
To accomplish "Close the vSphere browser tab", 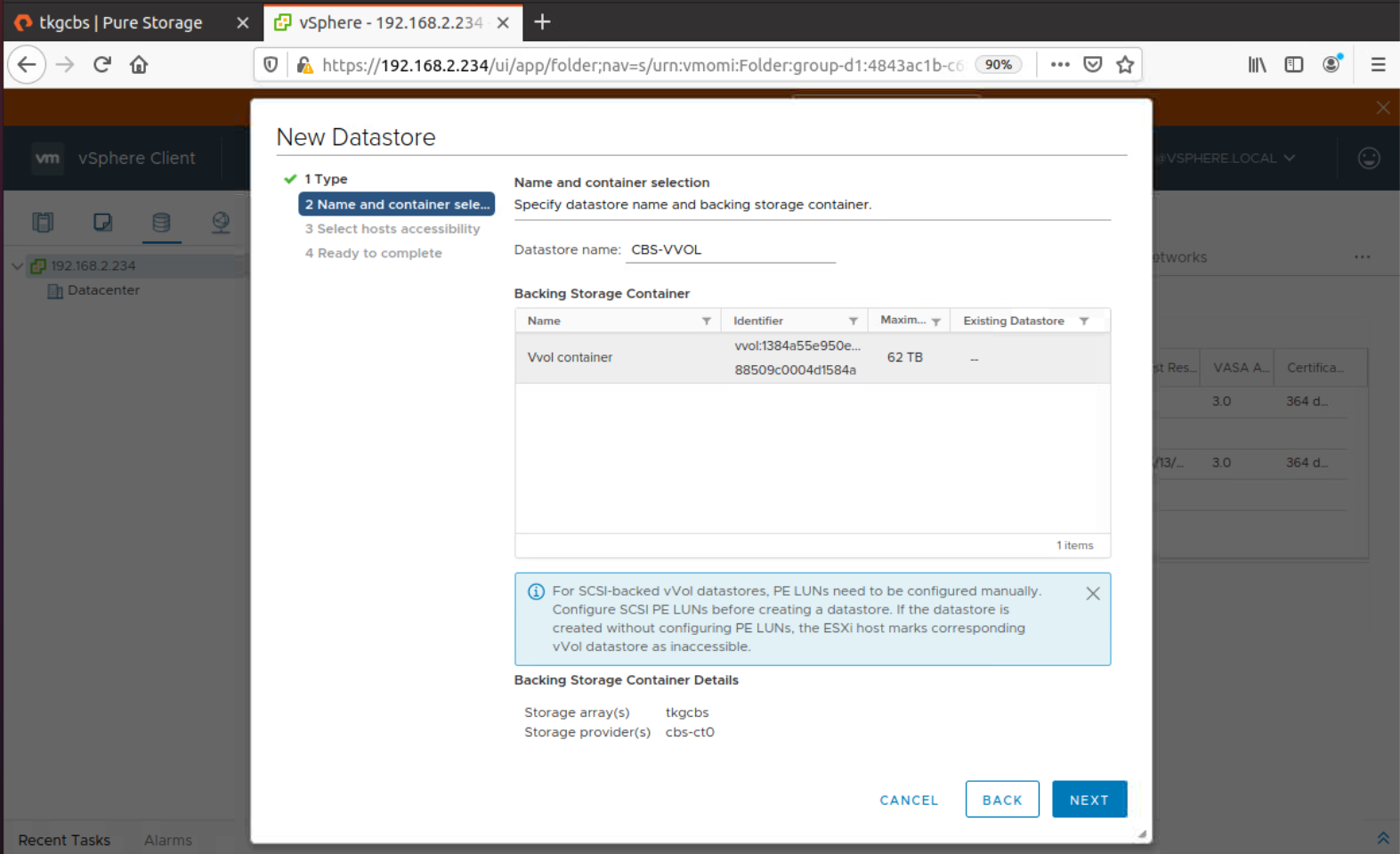I will coord(504,23).
